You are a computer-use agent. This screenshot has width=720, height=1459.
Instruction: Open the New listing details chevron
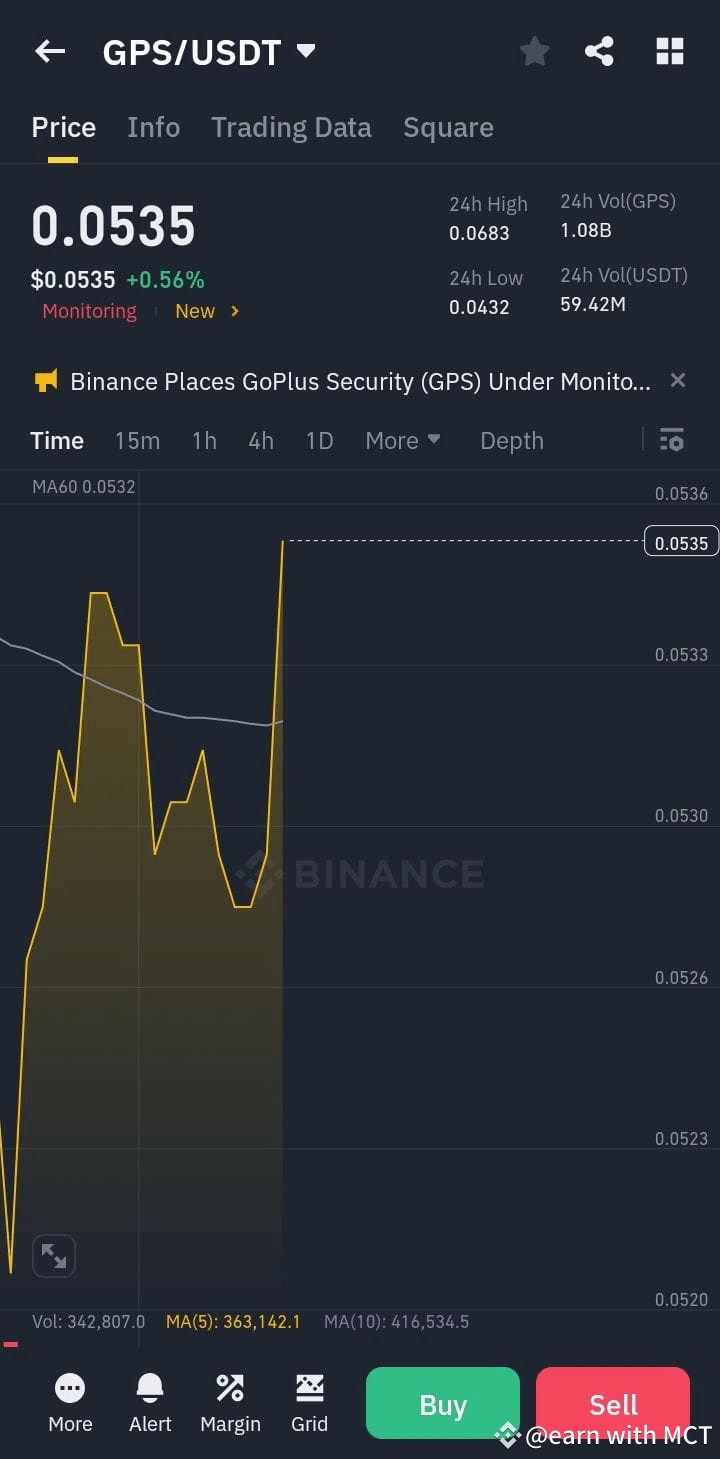[233, 311]
